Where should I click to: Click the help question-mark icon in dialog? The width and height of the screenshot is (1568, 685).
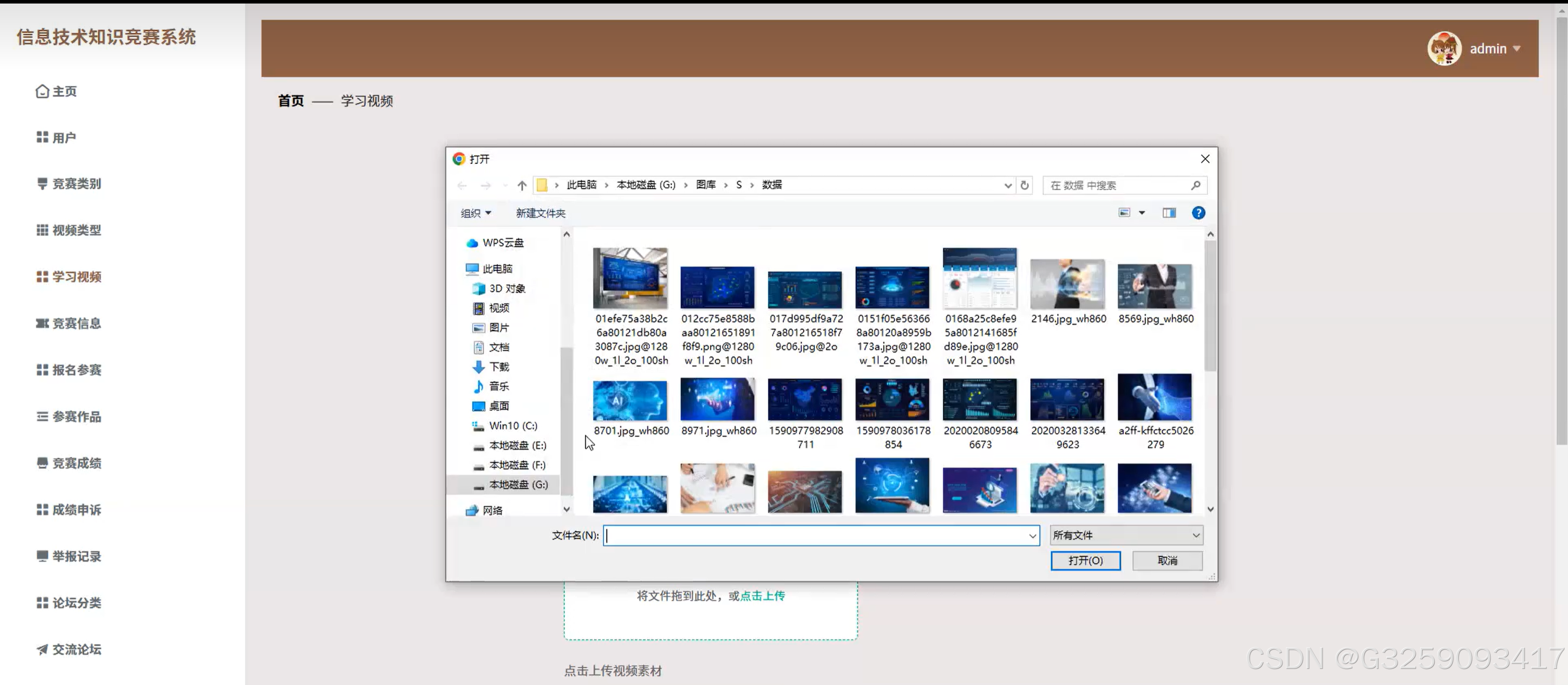(1198, 213)
